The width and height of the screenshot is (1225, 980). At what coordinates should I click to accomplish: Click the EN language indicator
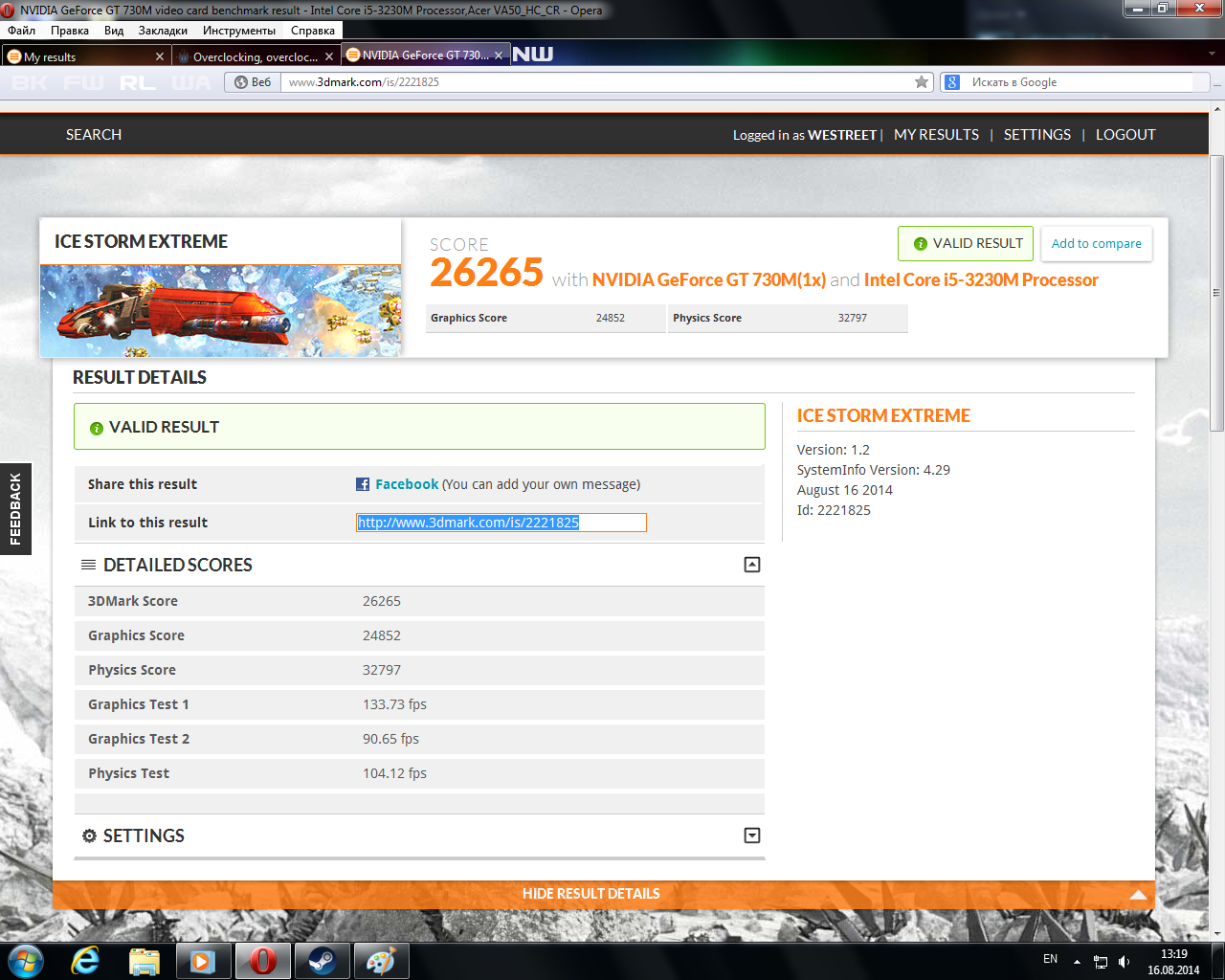pos(1050,959)
